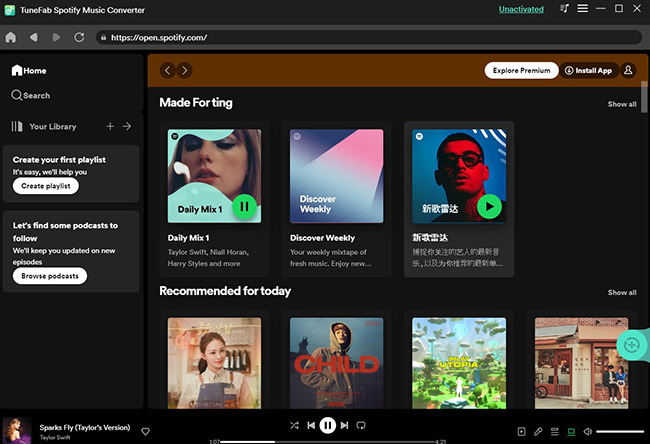Open the Discover Weekly cover
This screenshot has width=650, height=444.
[x=337, y=176]
